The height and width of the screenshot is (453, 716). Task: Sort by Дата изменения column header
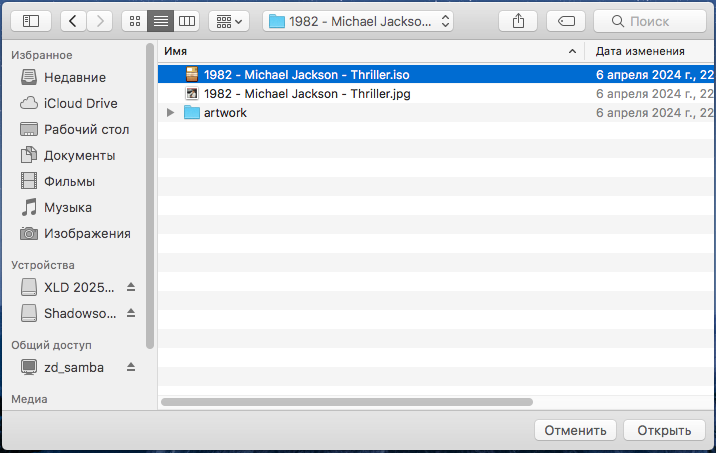[650, 51]
